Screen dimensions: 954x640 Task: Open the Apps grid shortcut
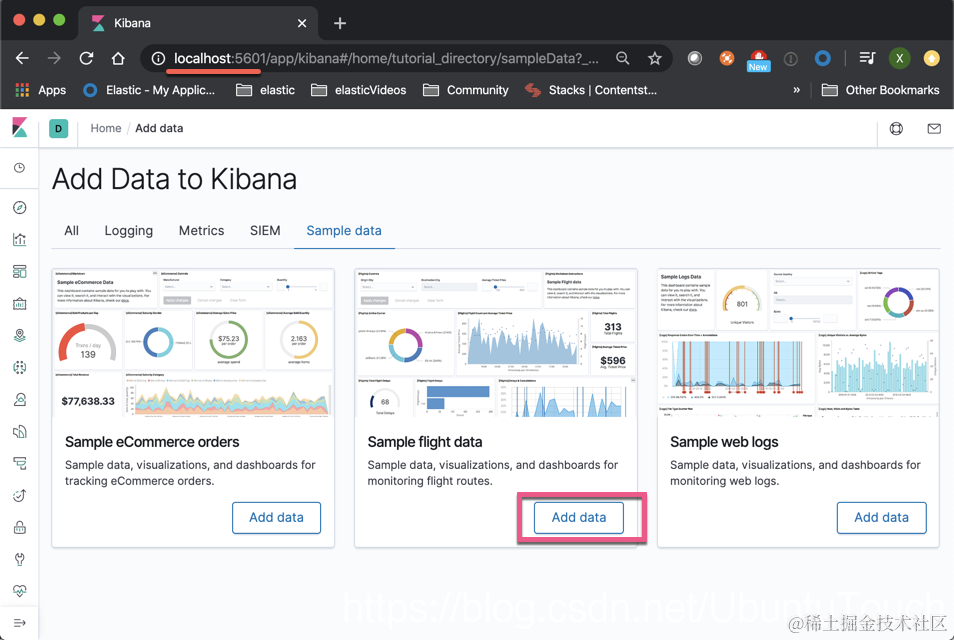tap(40, 90)
